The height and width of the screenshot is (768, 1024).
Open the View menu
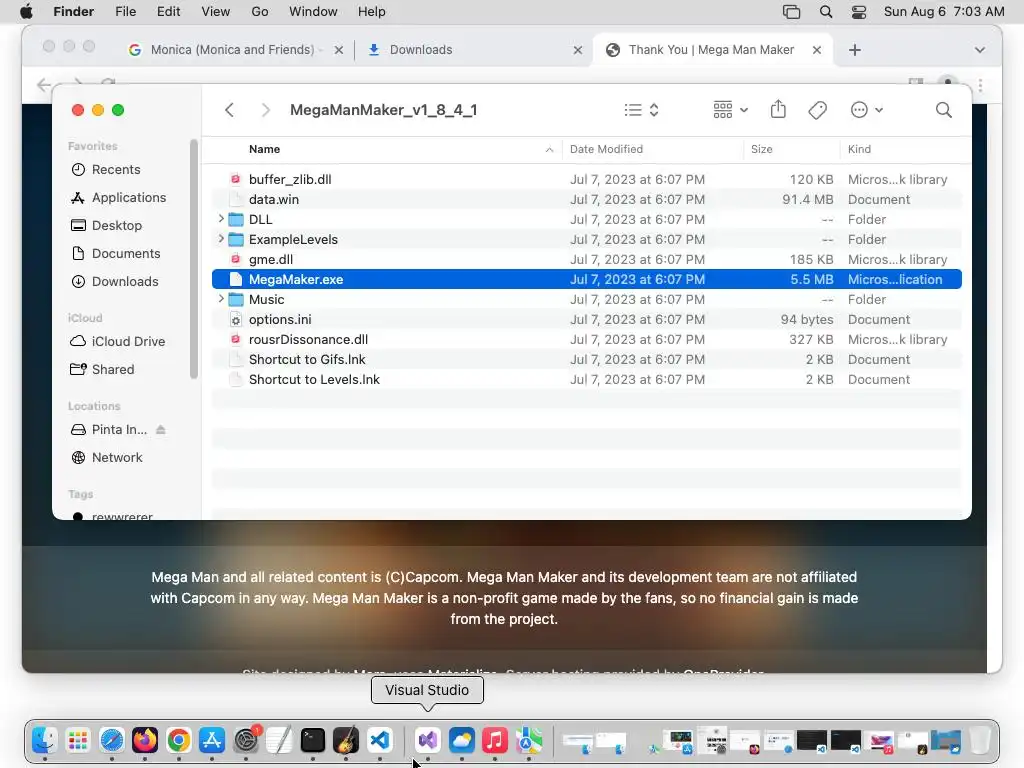point(216,12)
